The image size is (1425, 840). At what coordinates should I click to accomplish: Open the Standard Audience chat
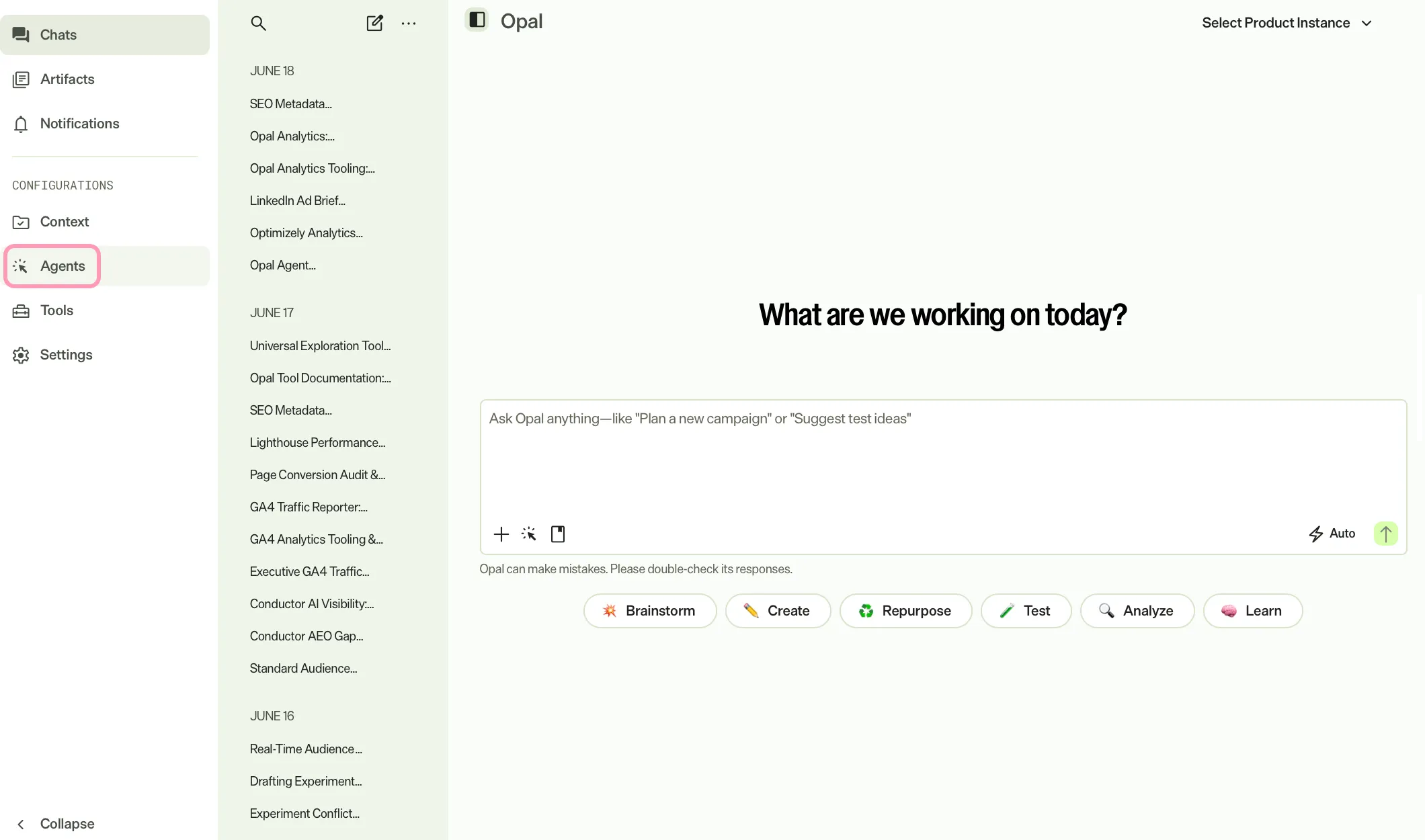(x=304, y=669)
